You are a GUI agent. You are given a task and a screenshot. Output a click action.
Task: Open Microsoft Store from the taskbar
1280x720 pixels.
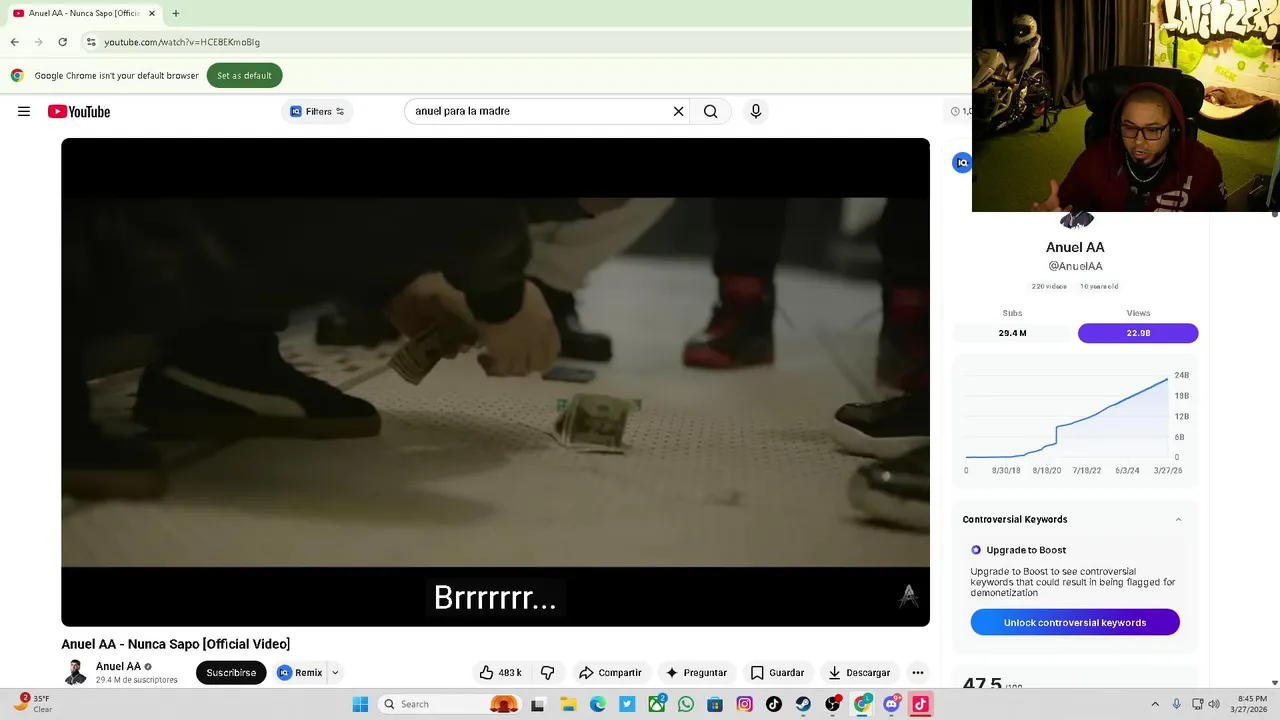(715, 704)
